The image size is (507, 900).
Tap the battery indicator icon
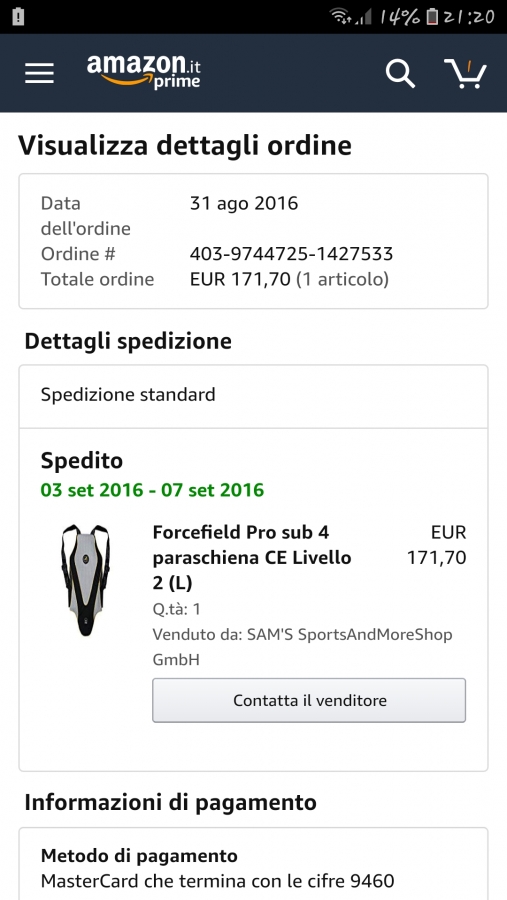pos(432,17)
